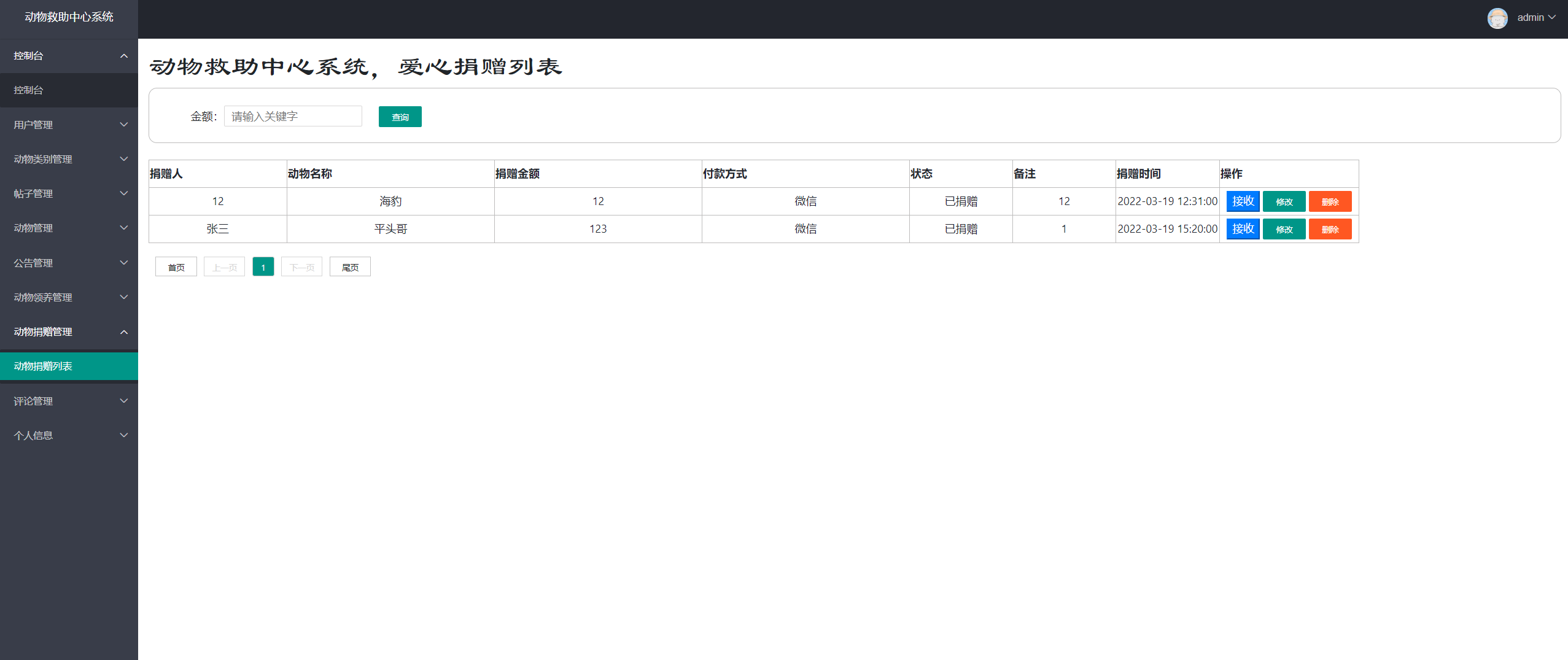Click the 动物救助中心系统 logo title
The height and width of the screenshot is (660, 1568).
(x=69, y=17)
